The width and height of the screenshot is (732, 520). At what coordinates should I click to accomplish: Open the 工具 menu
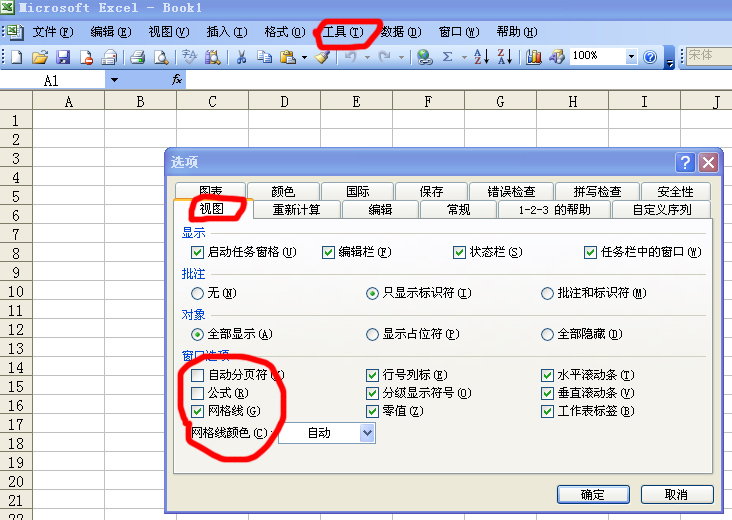click(343, 32)
